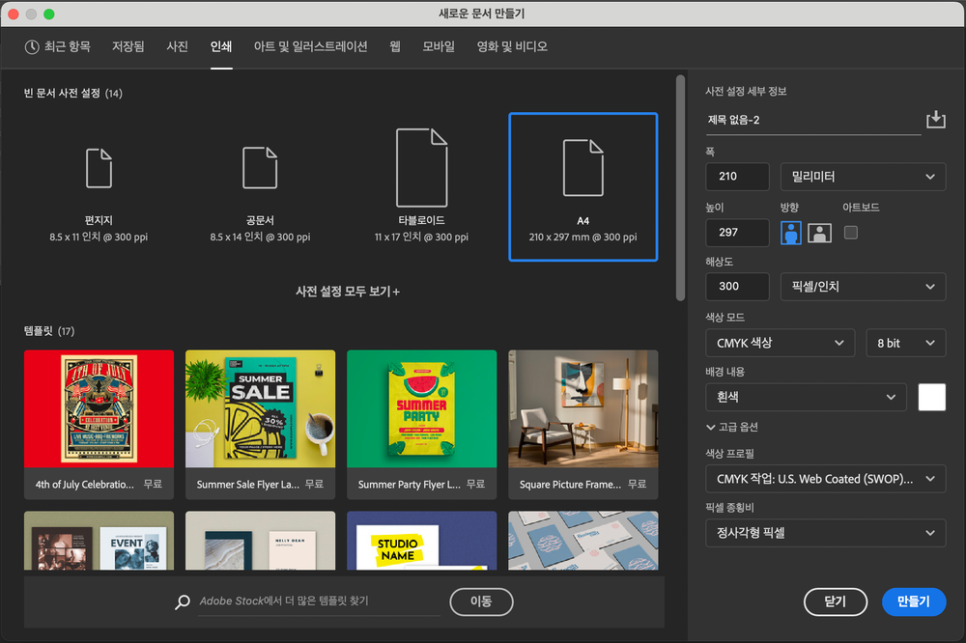Click the green macOS zoom window button
Viewport: 966px width, 643px height.
point(49,14)
